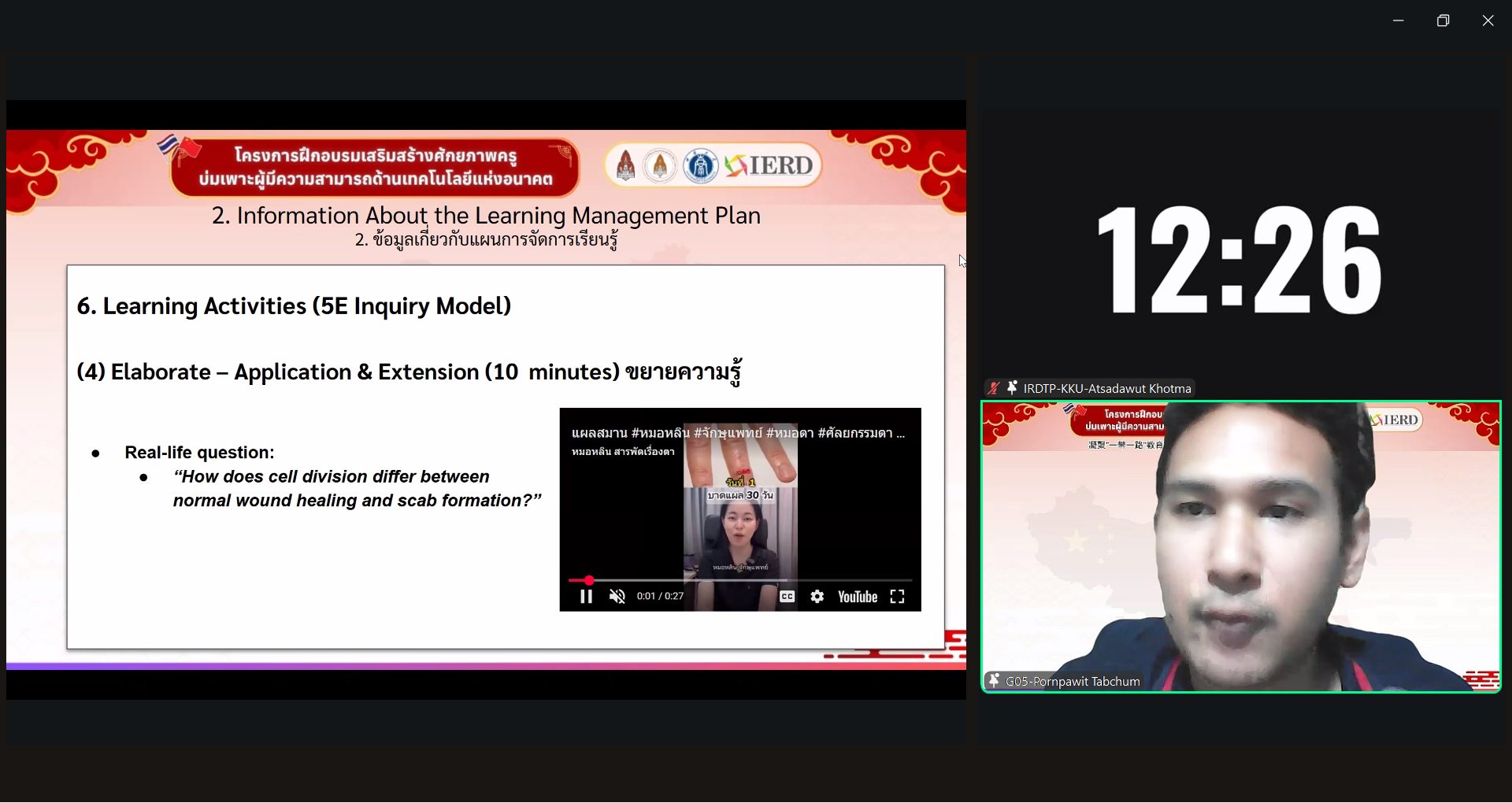
Task: Click the pin icon beside G05-Pornpawit Tabchum
Action: point(994,680)
